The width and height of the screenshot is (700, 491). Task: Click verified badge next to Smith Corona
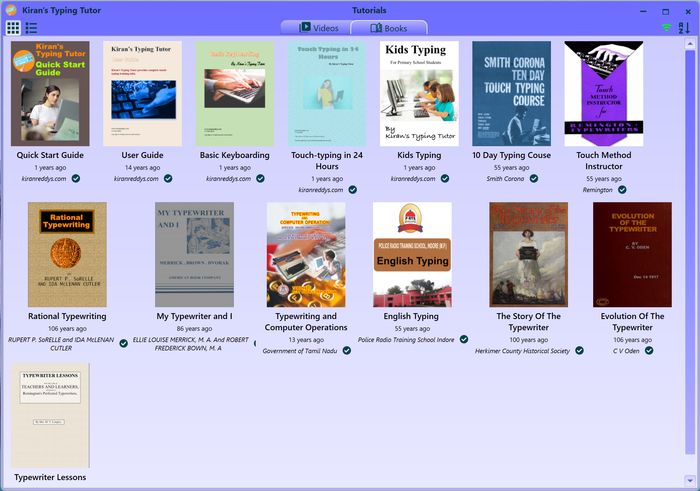534,178
